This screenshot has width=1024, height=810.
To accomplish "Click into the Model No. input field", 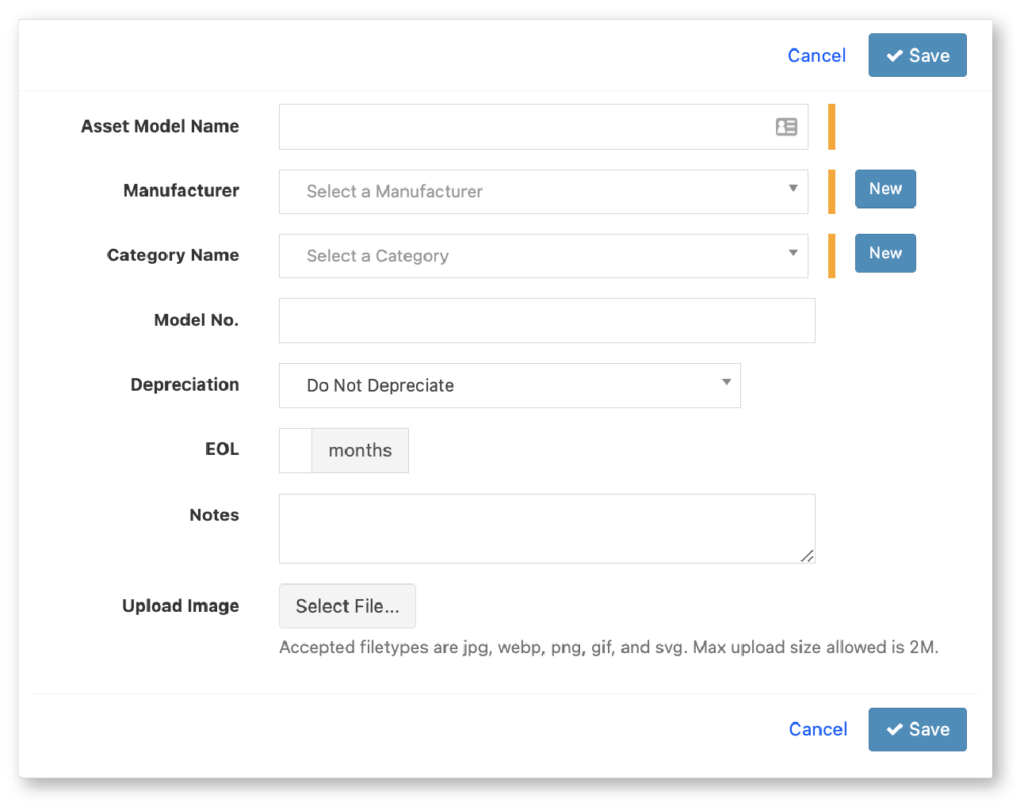I will (x=546, y=321).
